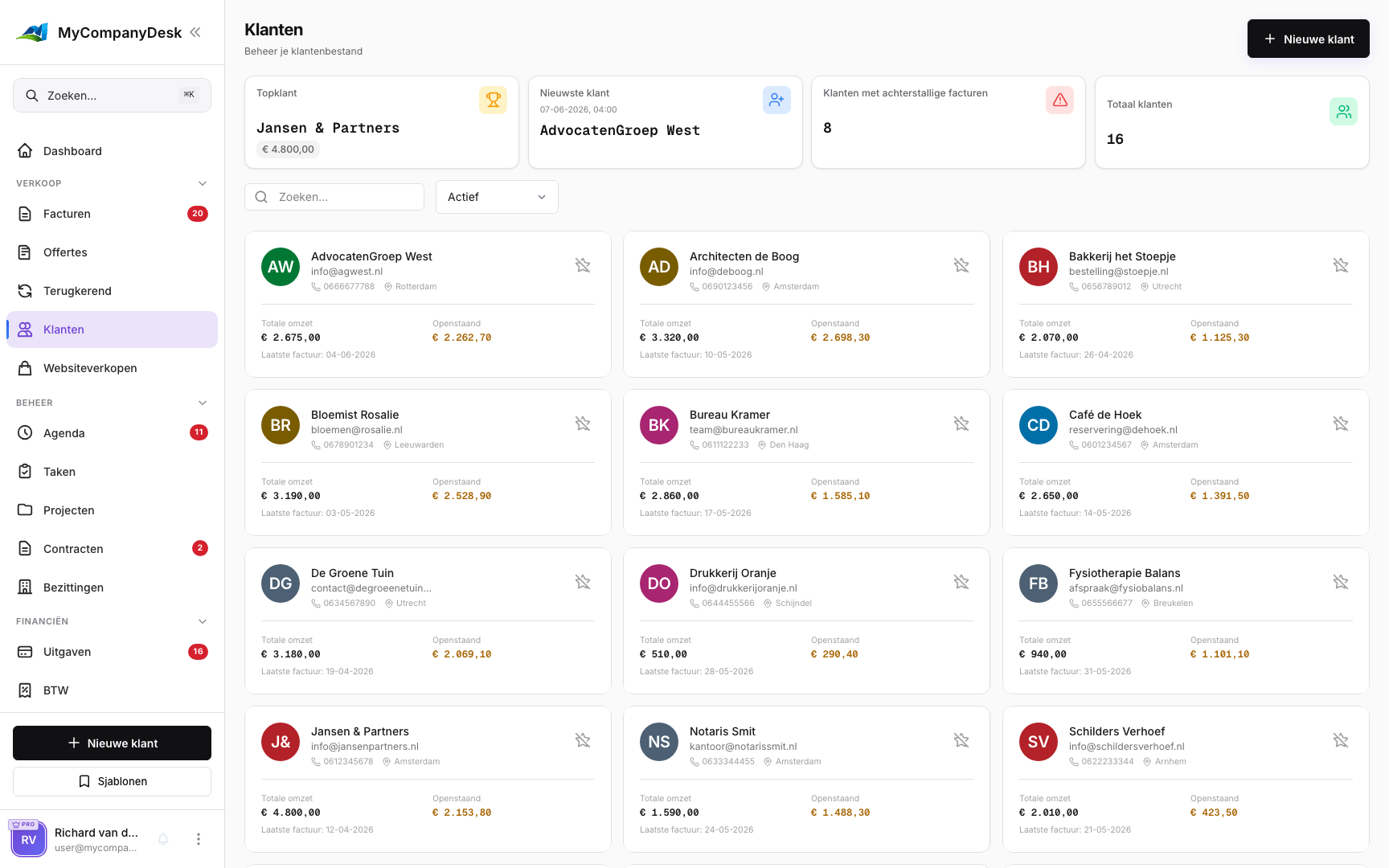Open Sjablonen templates button
The image size is (1389, 868).
(112, 781)
